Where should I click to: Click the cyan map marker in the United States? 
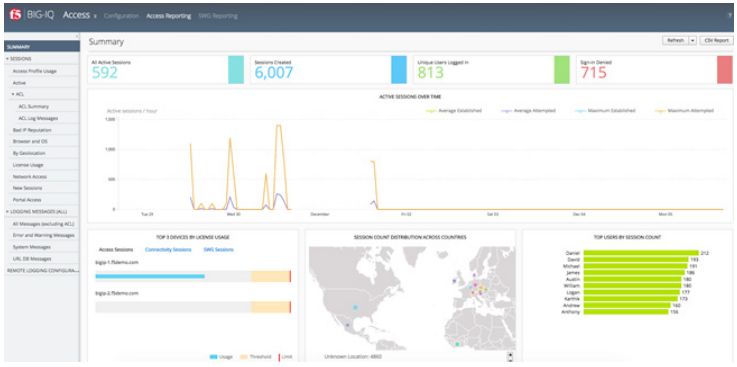pyautogui.click(x=355, y=307)
